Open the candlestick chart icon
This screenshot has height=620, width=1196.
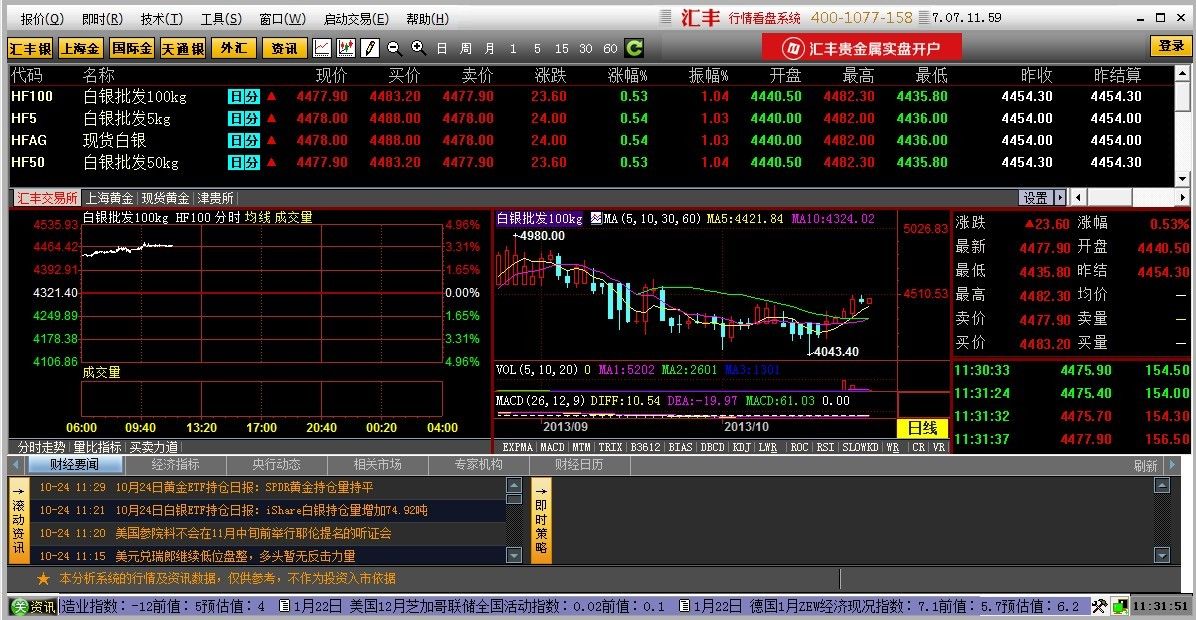click(x=346, y=48)
